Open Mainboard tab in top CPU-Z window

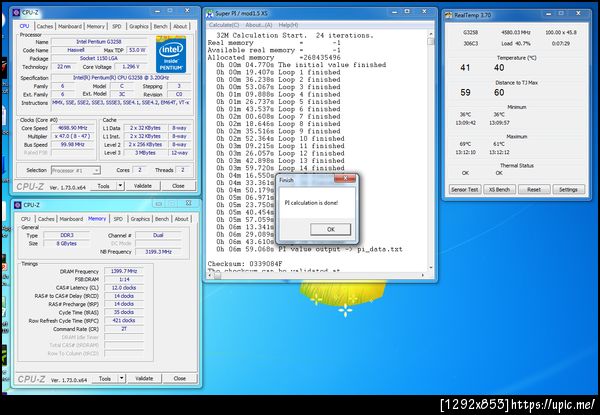tap(70, 26)
